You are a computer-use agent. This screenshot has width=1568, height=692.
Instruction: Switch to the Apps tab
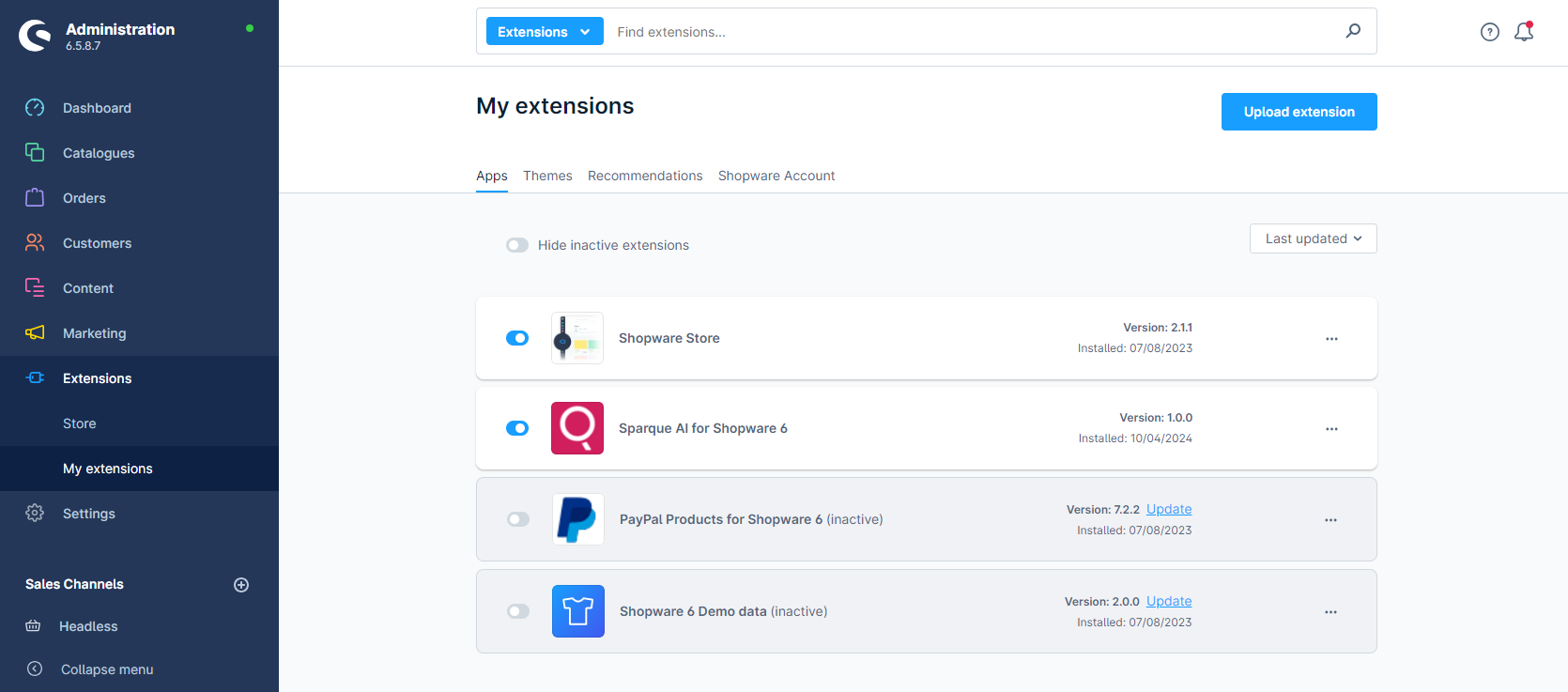pos(492,176)
